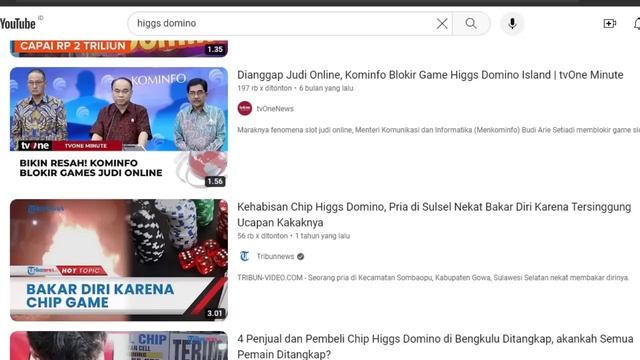The width and height of the screenshot is (640, 360).
Task: Click the verified badge next to Tribunnews
Action: (300, 256)
